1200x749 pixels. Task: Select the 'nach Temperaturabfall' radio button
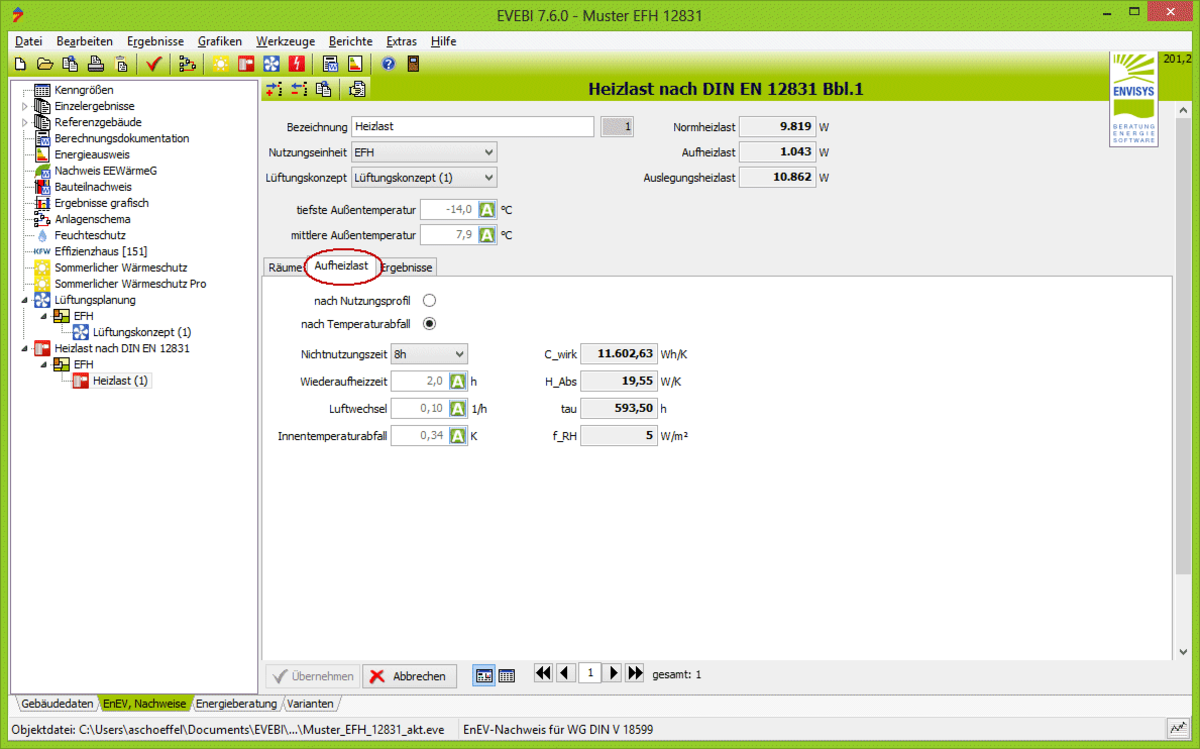point(430,324)
